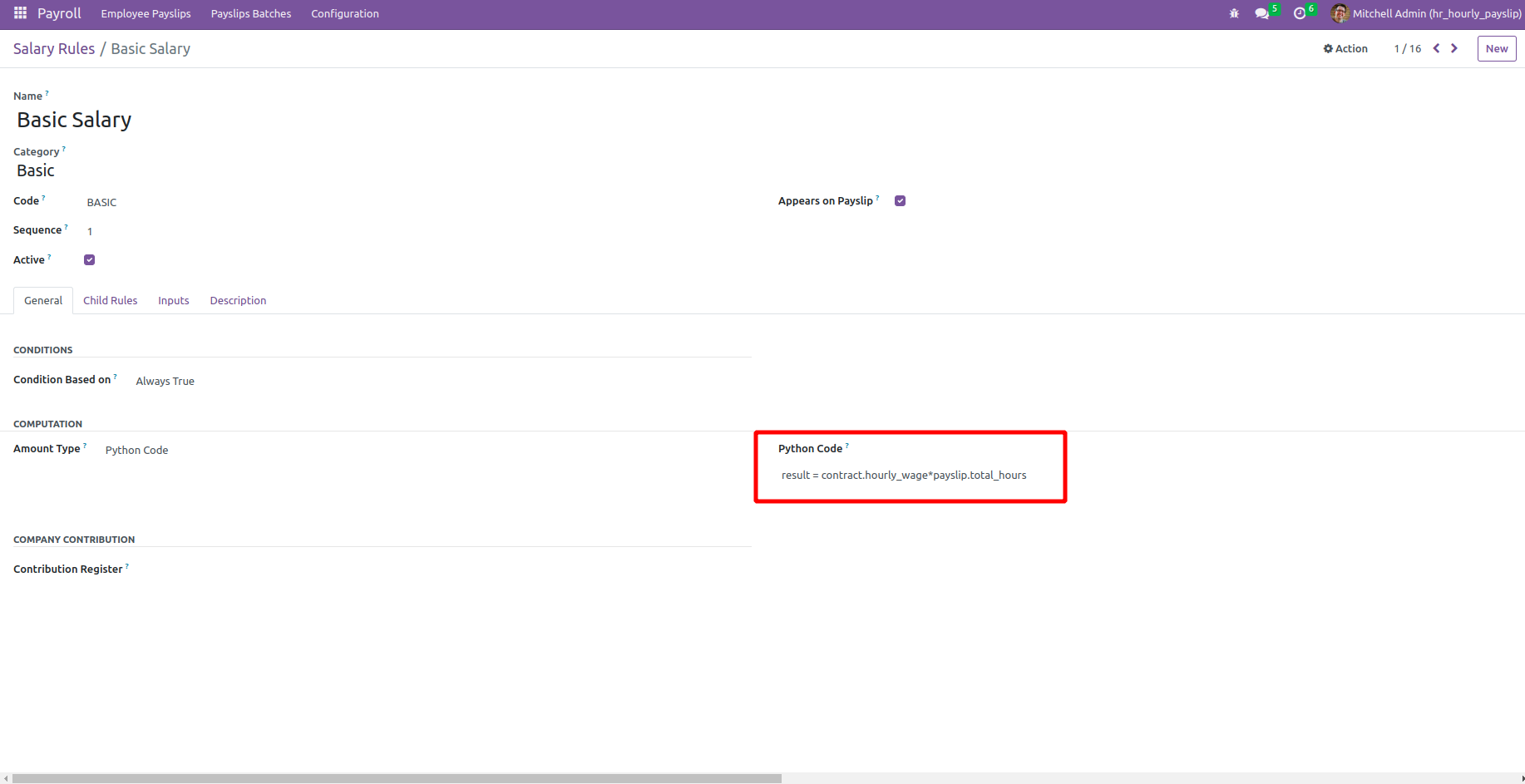The height and width of the screenshot is (784, 1525).
Task: Click the Code field BASIC
Action: pos(101,202)
